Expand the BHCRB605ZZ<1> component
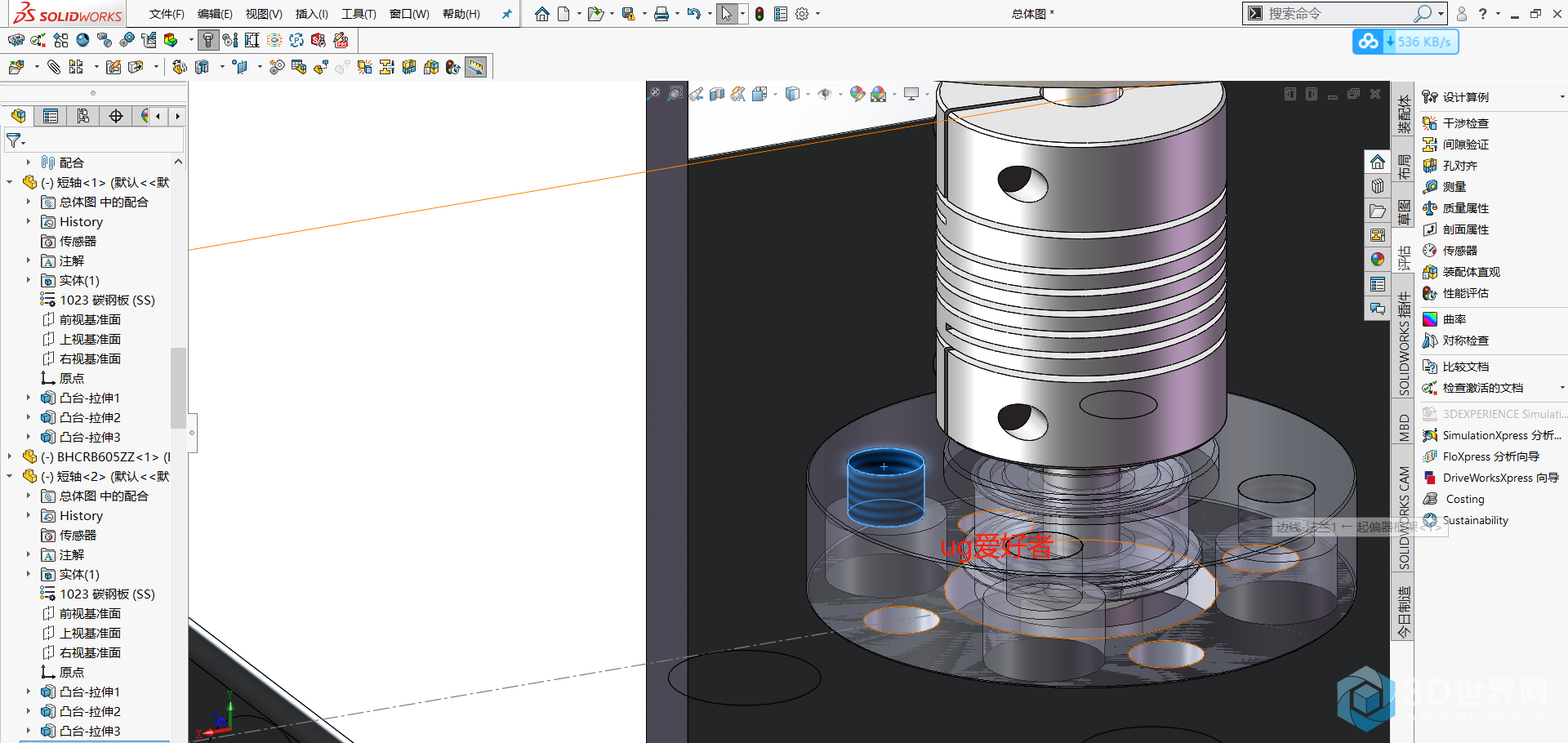The image size is (1568, 743). click(x=10, y=456)
